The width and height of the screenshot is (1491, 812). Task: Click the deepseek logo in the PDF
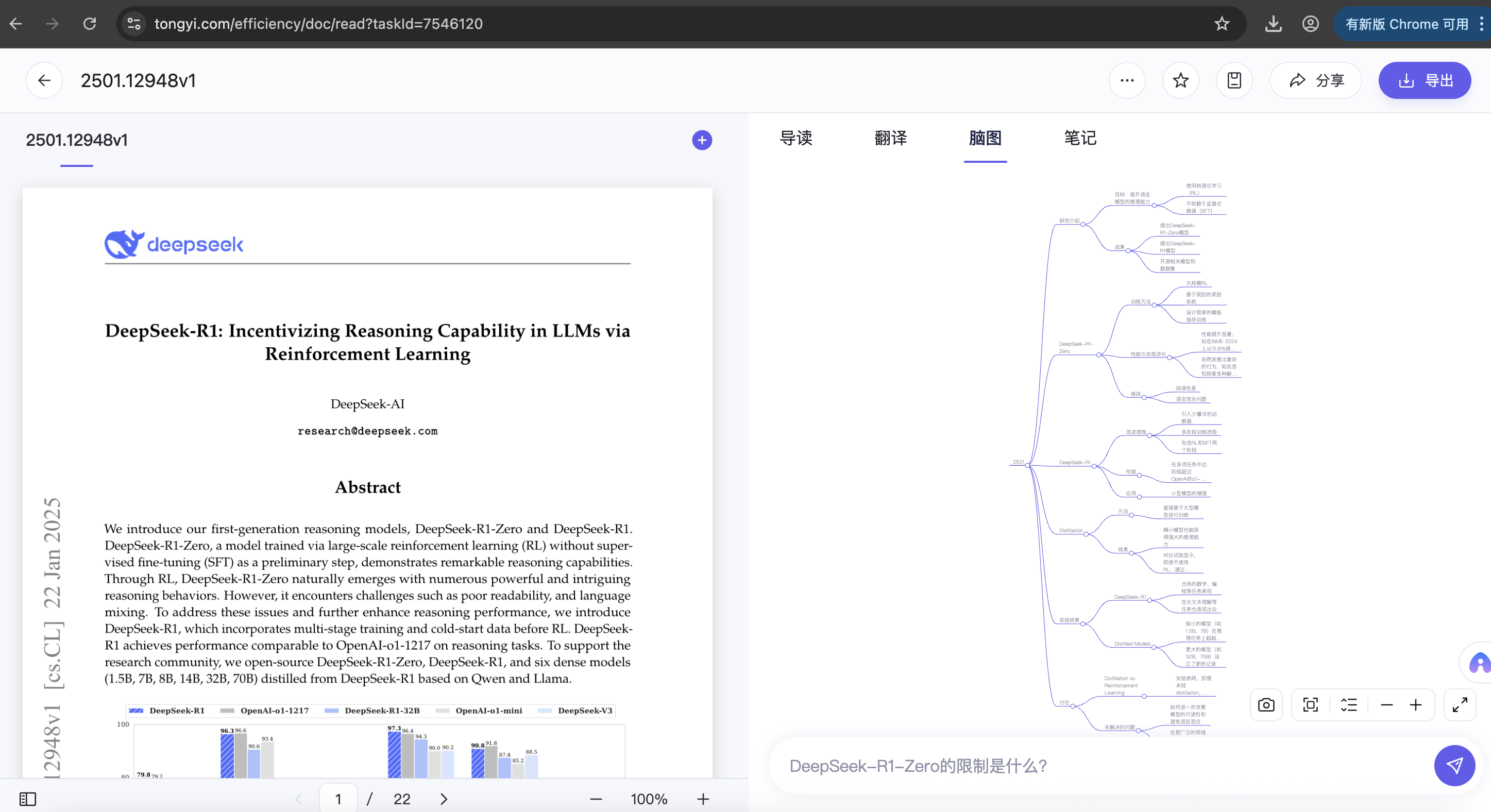tap(174, 244)
